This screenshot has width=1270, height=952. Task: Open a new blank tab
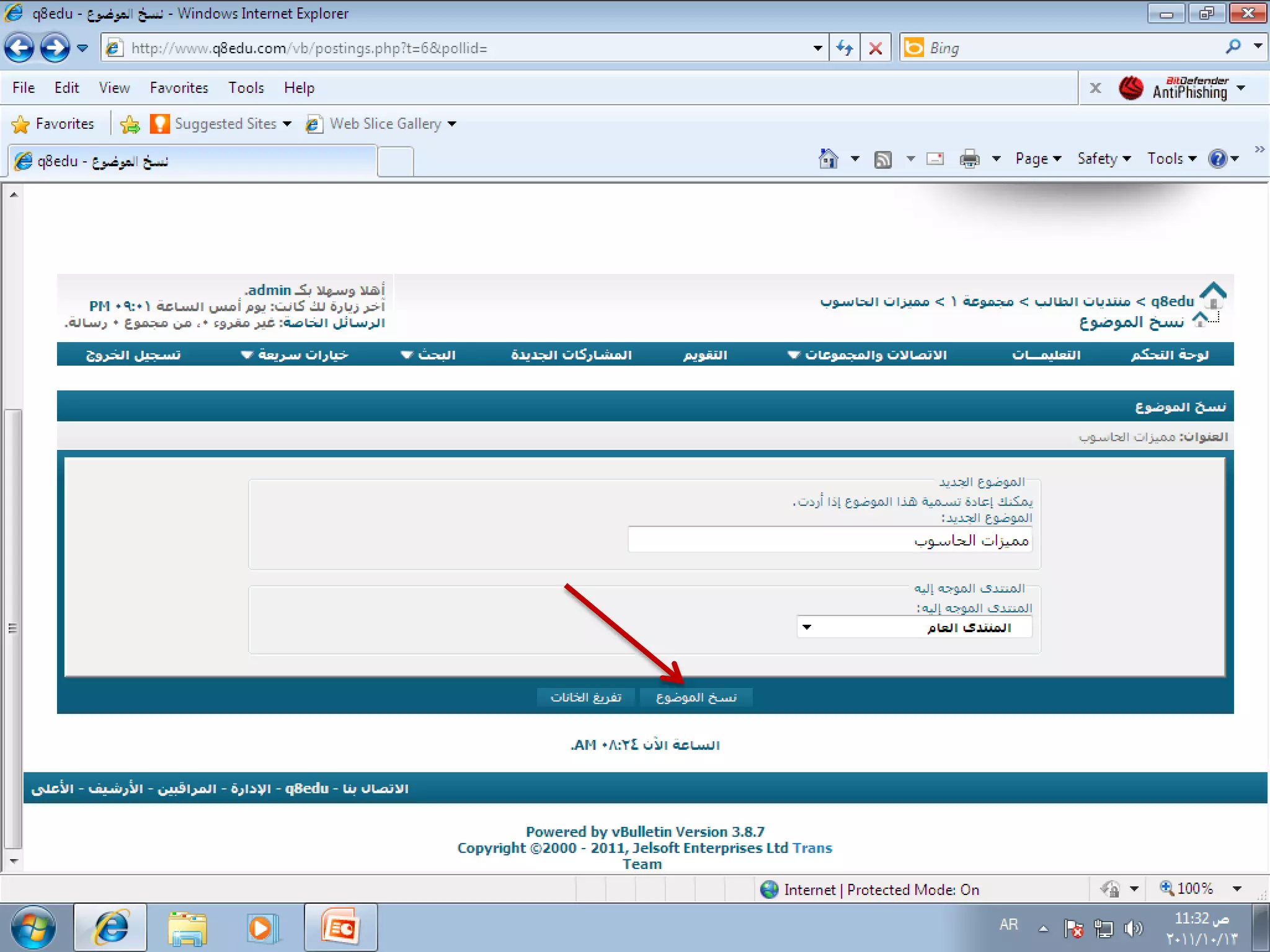(x=395, y=162)
